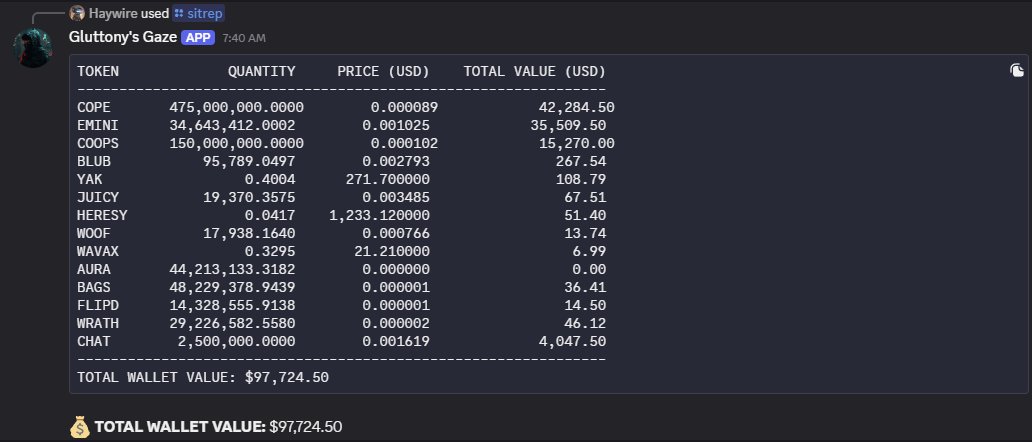Click BAGS quantity 48,229,378.9439
Image resolution: width=1032 pixels, height=442 pixels.
coord(232,287)
